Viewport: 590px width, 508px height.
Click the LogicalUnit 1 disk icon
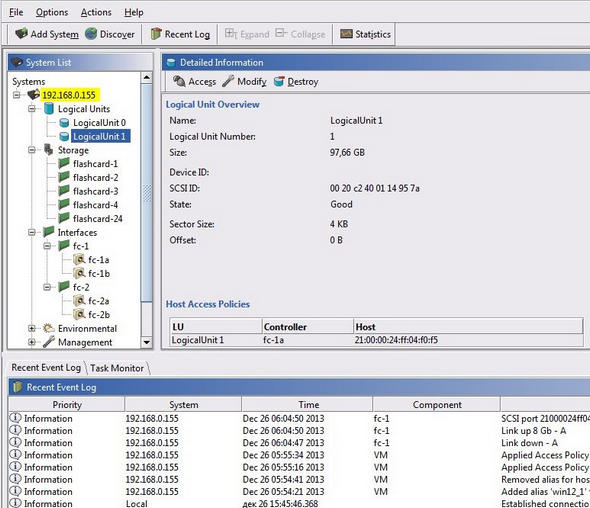(x=64, y=136)
